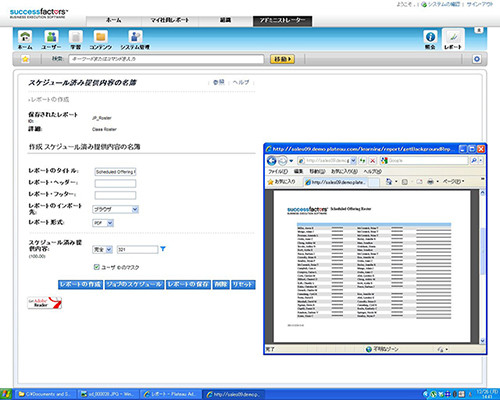Click the keyword search field
500x400 pixels.
[x=166, y=59]
